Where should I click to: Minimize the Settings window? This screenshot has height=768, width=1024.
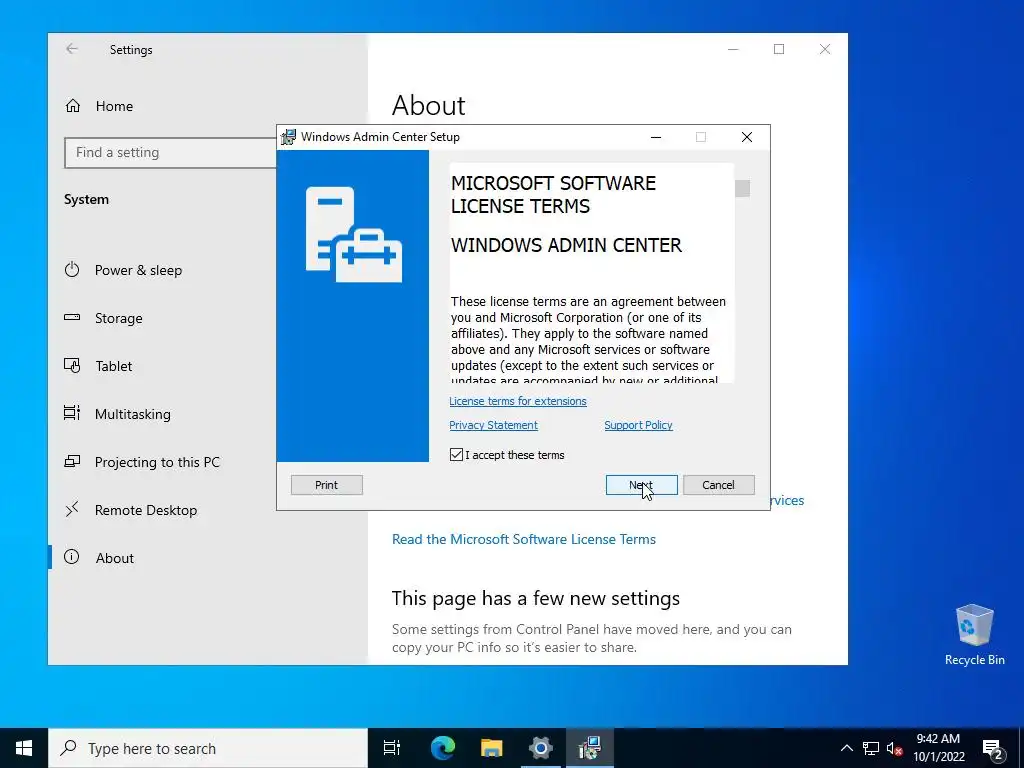pos(733,49)
